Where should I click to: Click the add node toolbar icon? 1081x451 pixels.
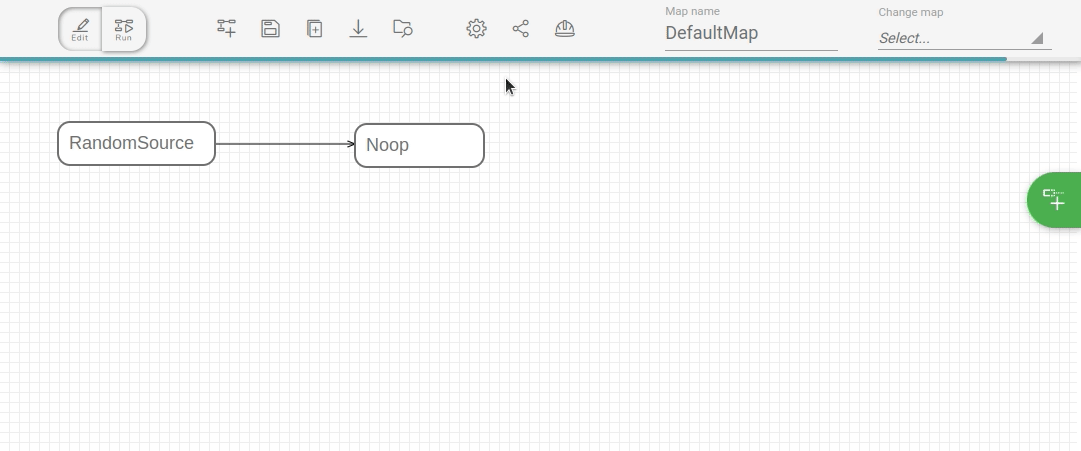pyautogui.click(x=226, y=28)
